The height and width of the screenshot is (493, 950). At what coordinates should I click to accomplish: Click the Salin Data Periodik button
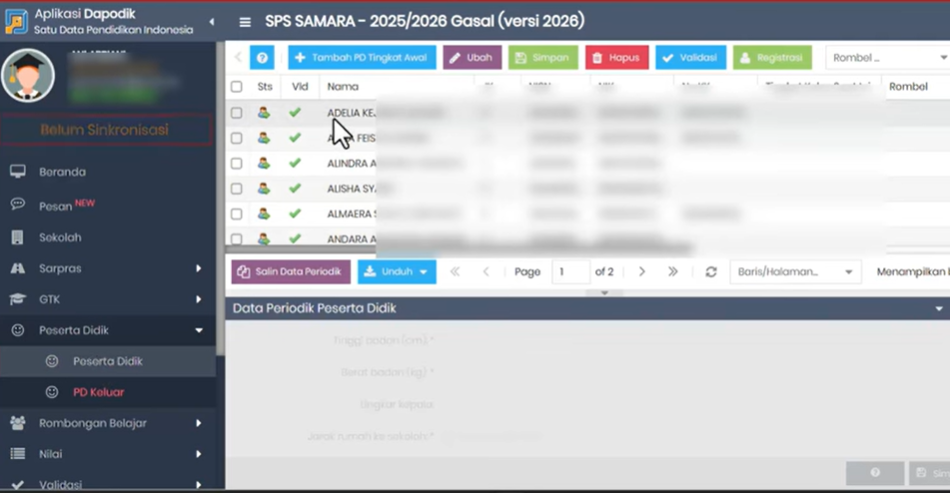pos(291,272)
